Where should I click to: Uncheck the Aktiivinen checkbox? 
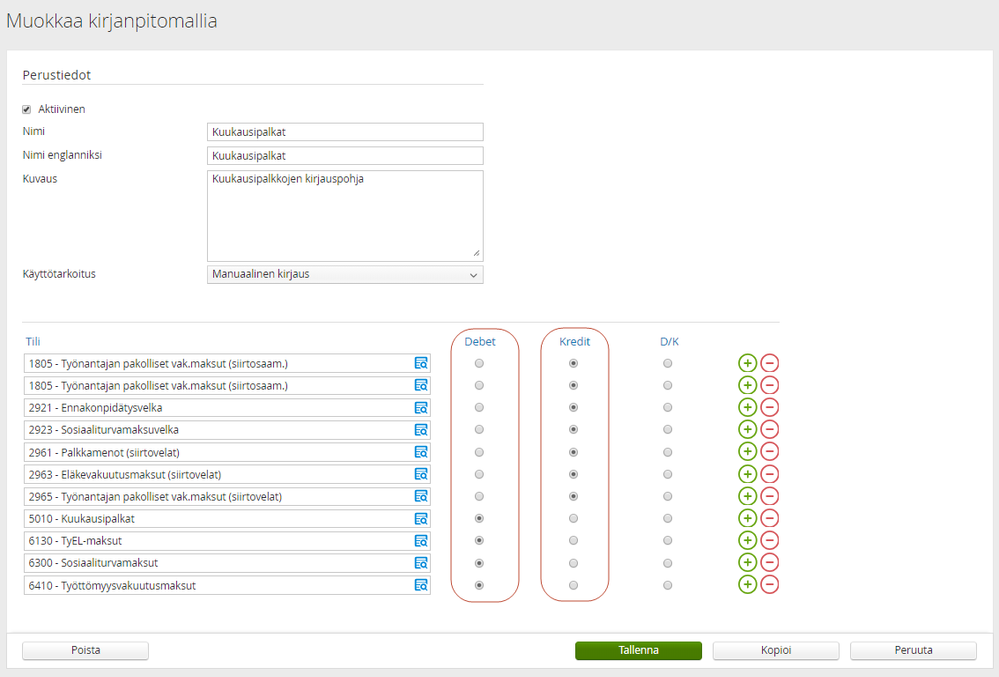coord(27,109)
